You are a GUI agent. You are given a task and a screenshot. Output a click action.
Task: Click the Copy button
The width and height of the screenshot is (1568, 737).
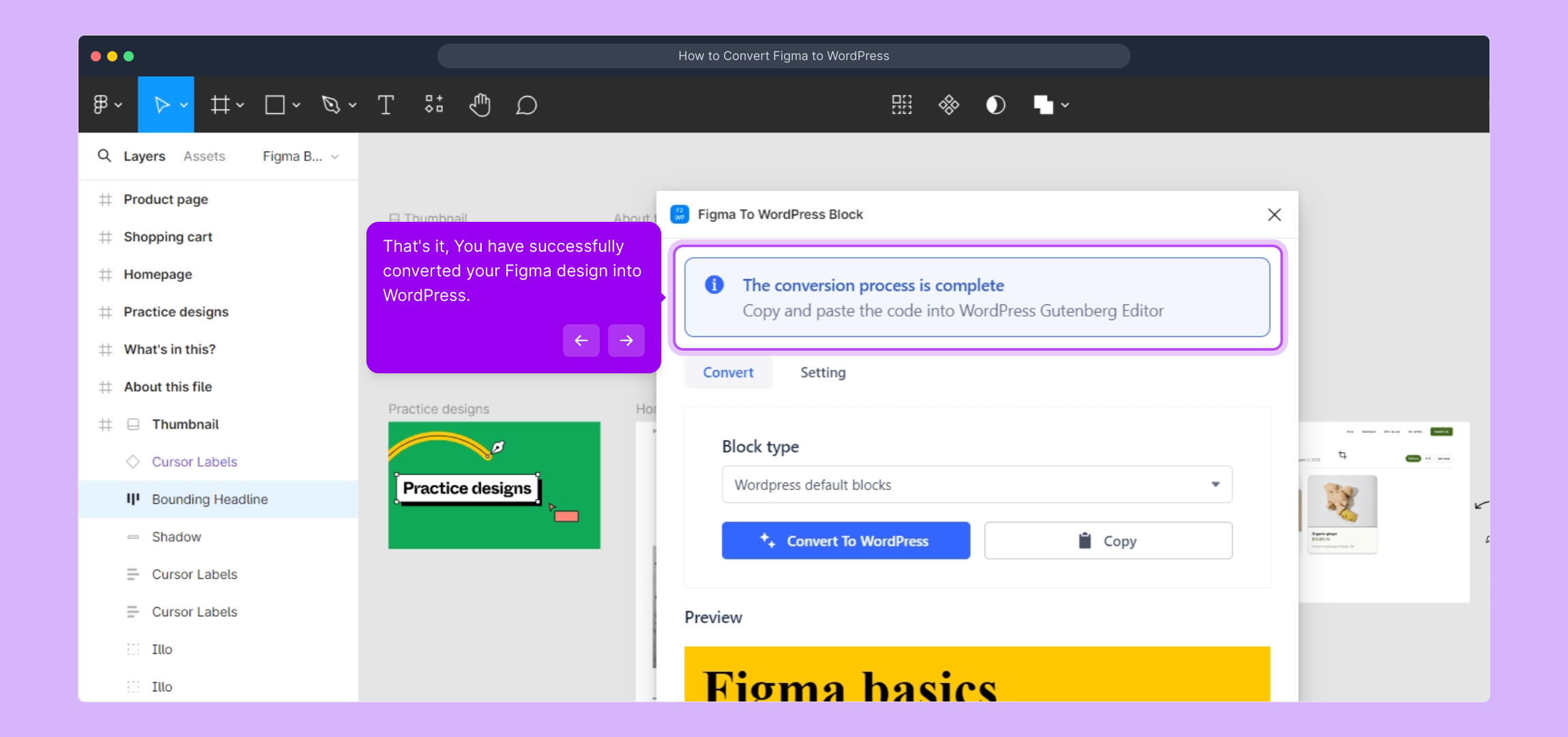tap(1107, 540)
